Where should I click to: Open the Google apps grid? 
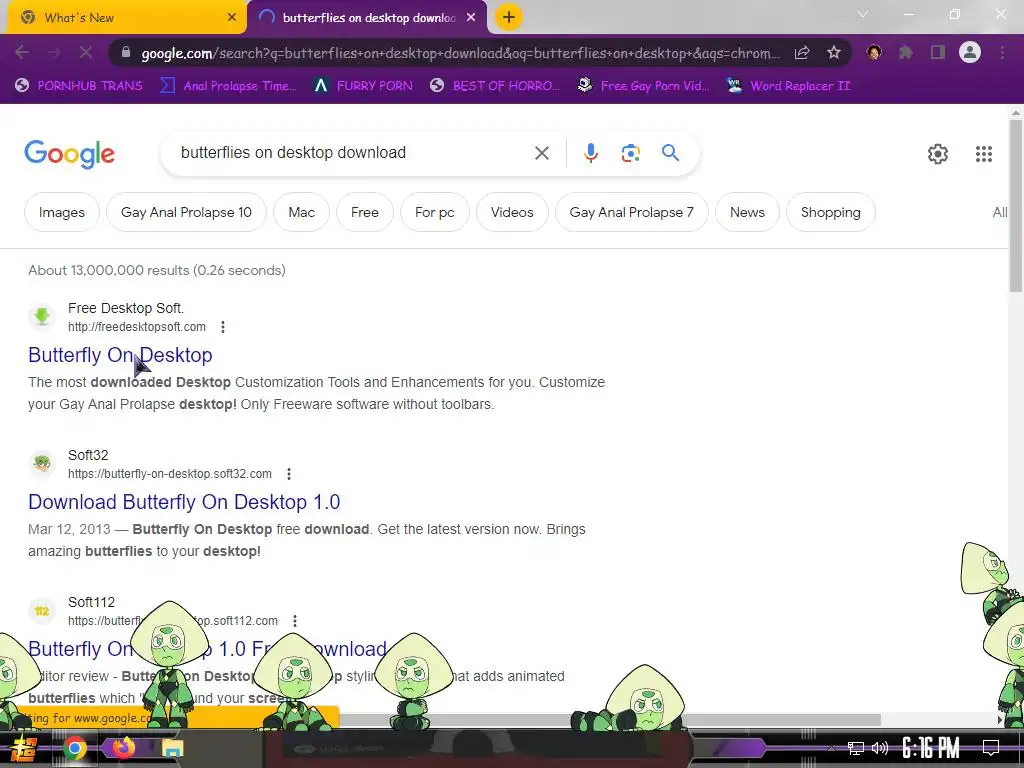(984, 154)
